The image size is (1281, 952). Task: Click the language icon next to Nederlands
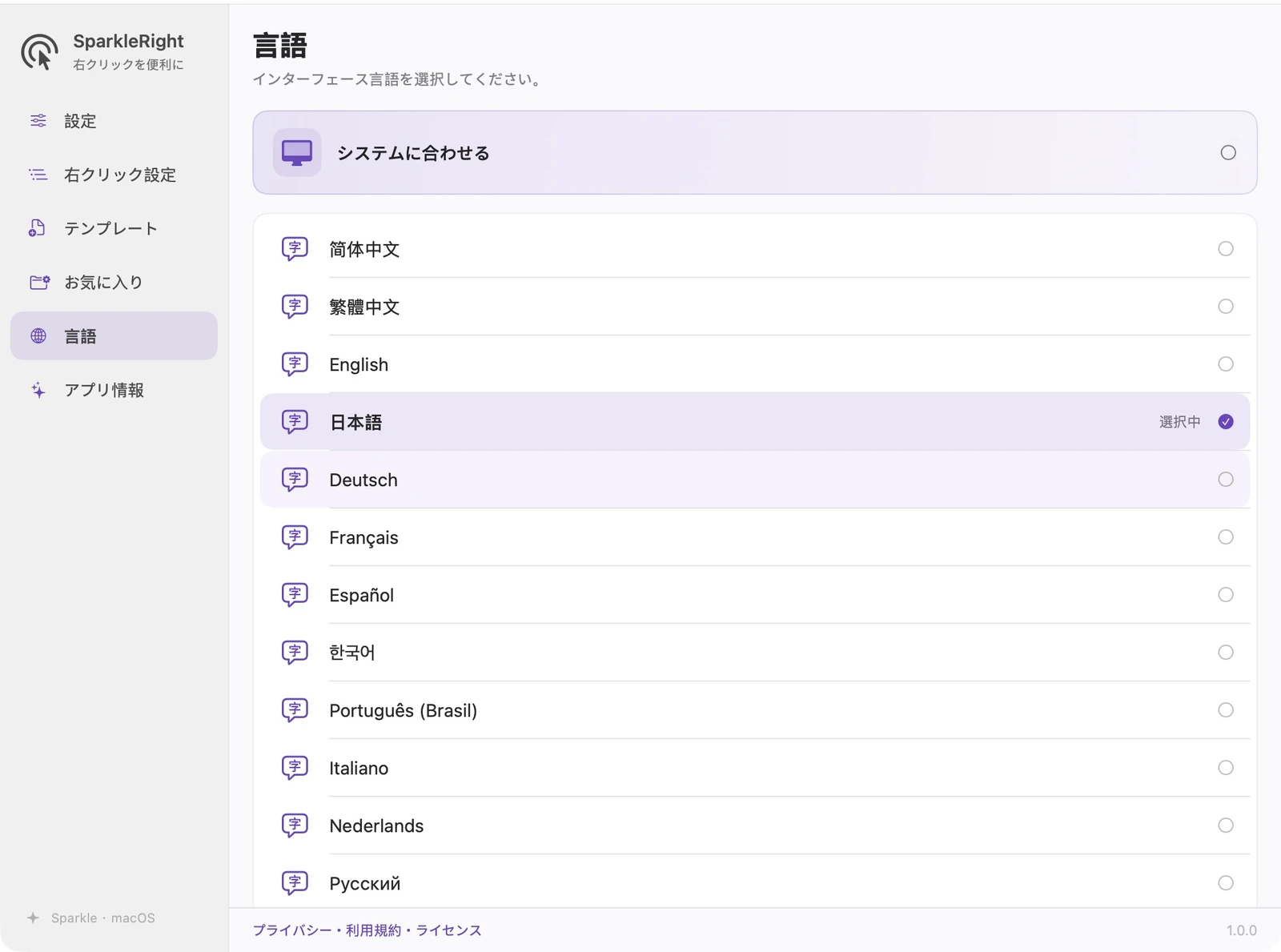pyautogui.click(x=295, y=825)
